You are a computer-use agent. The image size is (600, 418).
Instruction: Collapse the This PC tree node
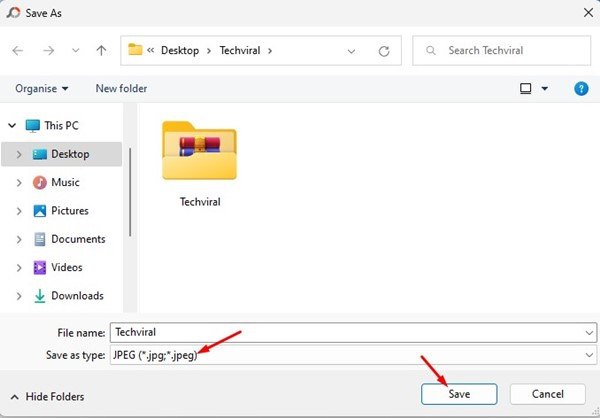pyautogui.click(x=12, y=126)
